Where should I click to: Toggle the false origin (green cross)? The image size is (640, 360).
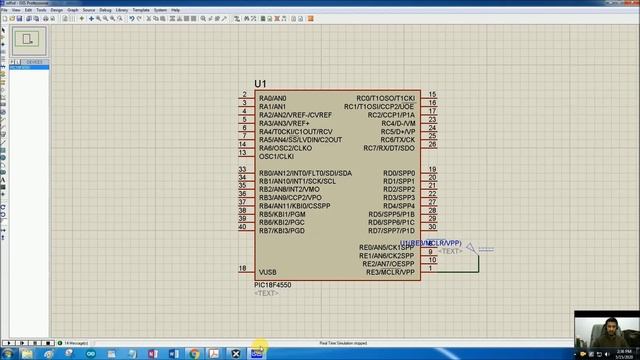tap(82, 19)
